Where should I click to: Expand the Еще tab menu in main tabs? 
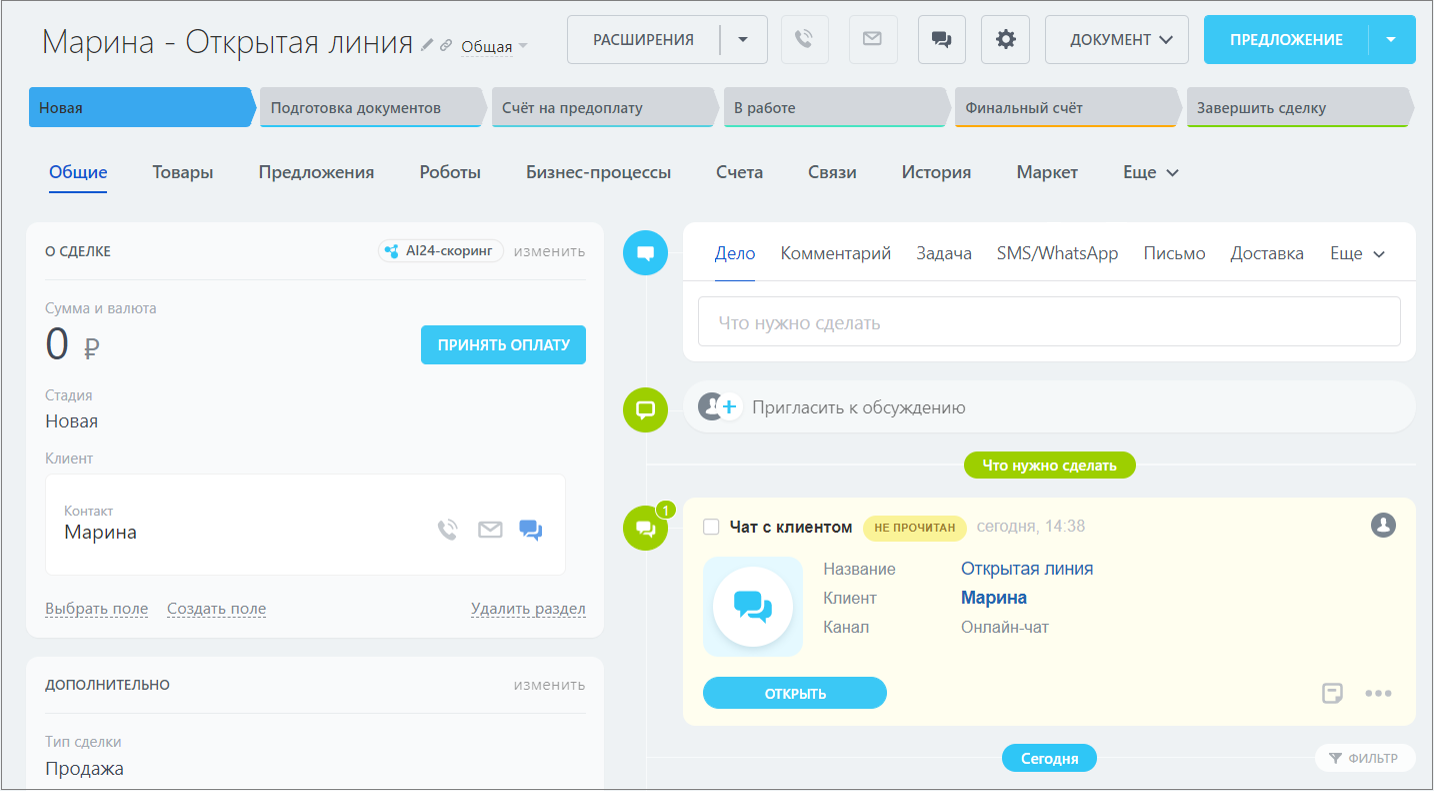click(x=1151, y=172)
